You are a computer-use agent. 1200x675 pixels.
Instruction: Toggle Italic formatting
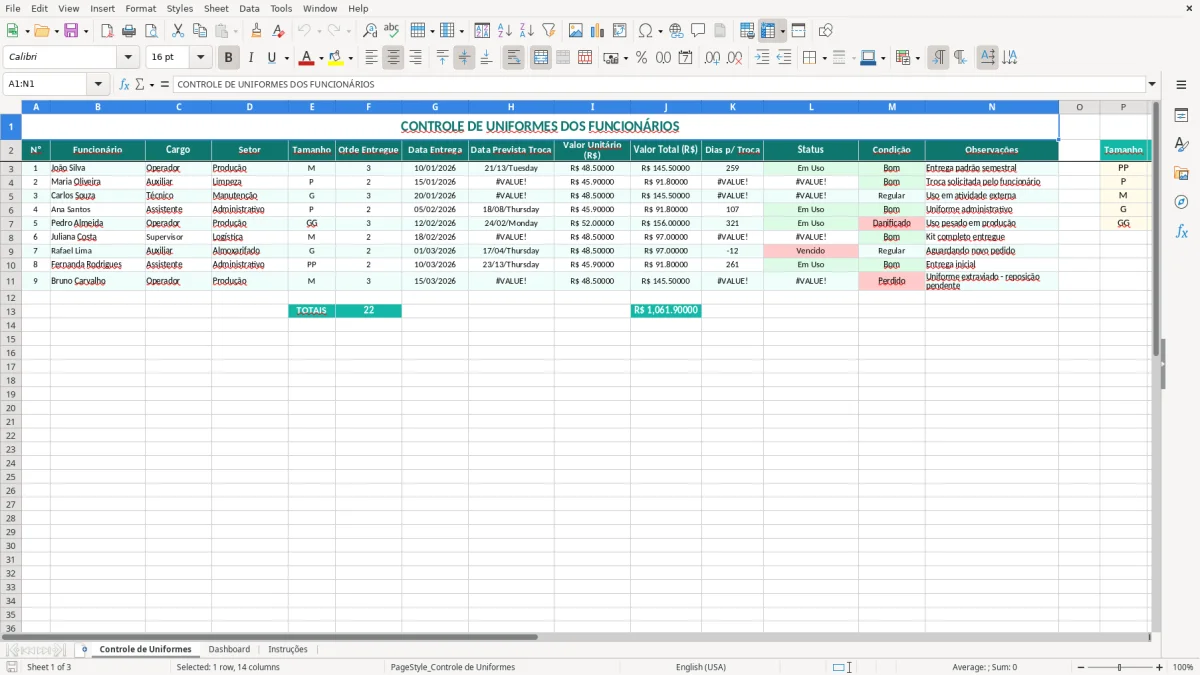pyautogui.click(x=251, y=58)
